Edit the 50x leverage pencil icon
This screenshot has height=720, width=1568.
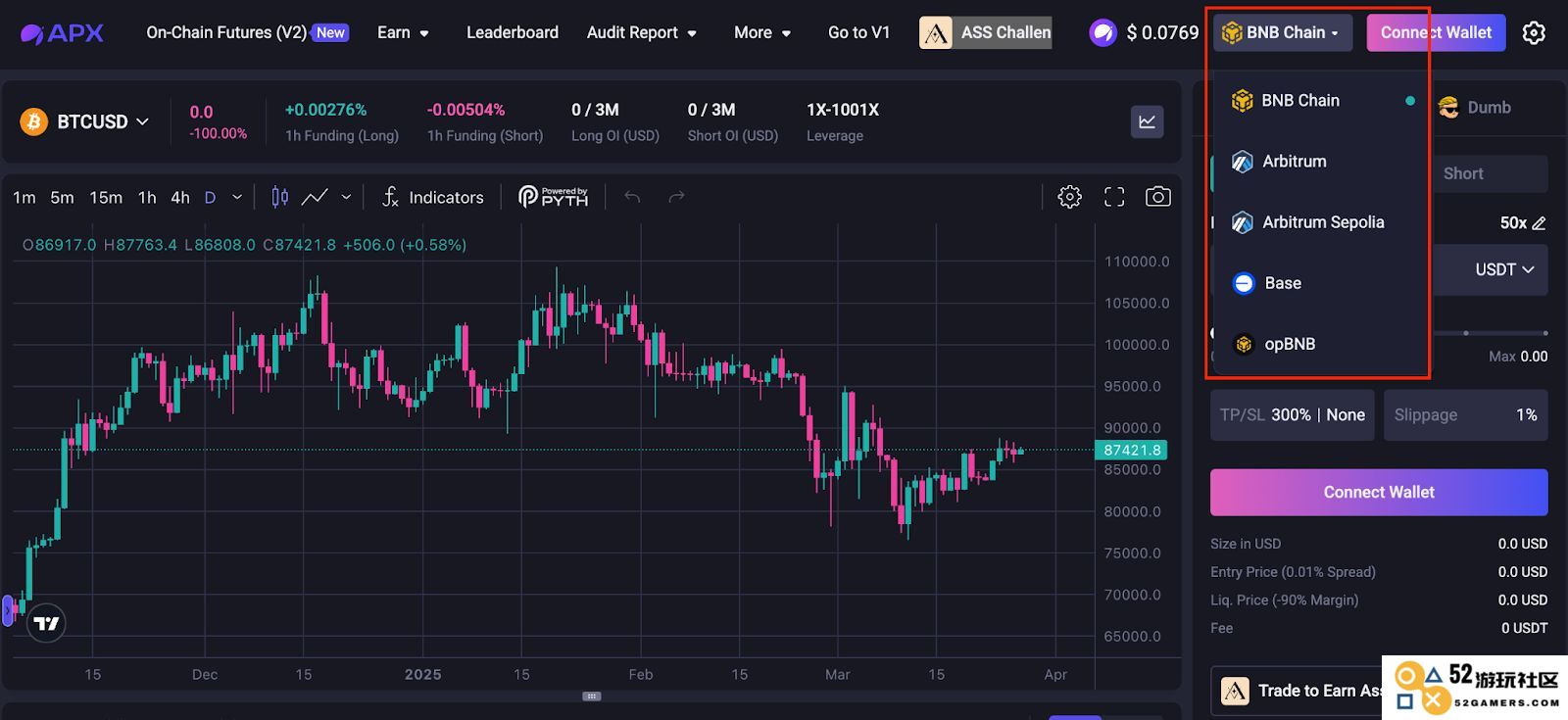pyautogui.click(x=1539, y=223)
